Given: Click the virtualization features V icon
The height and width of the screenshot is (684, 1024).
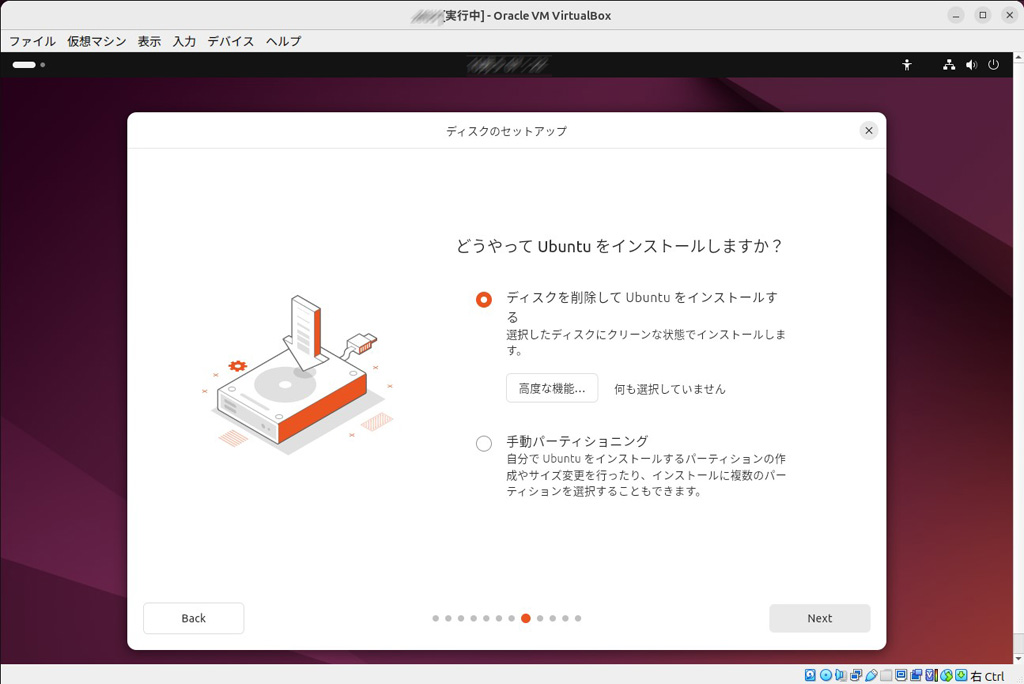Looking at the screenshot, I should [931, 675].
